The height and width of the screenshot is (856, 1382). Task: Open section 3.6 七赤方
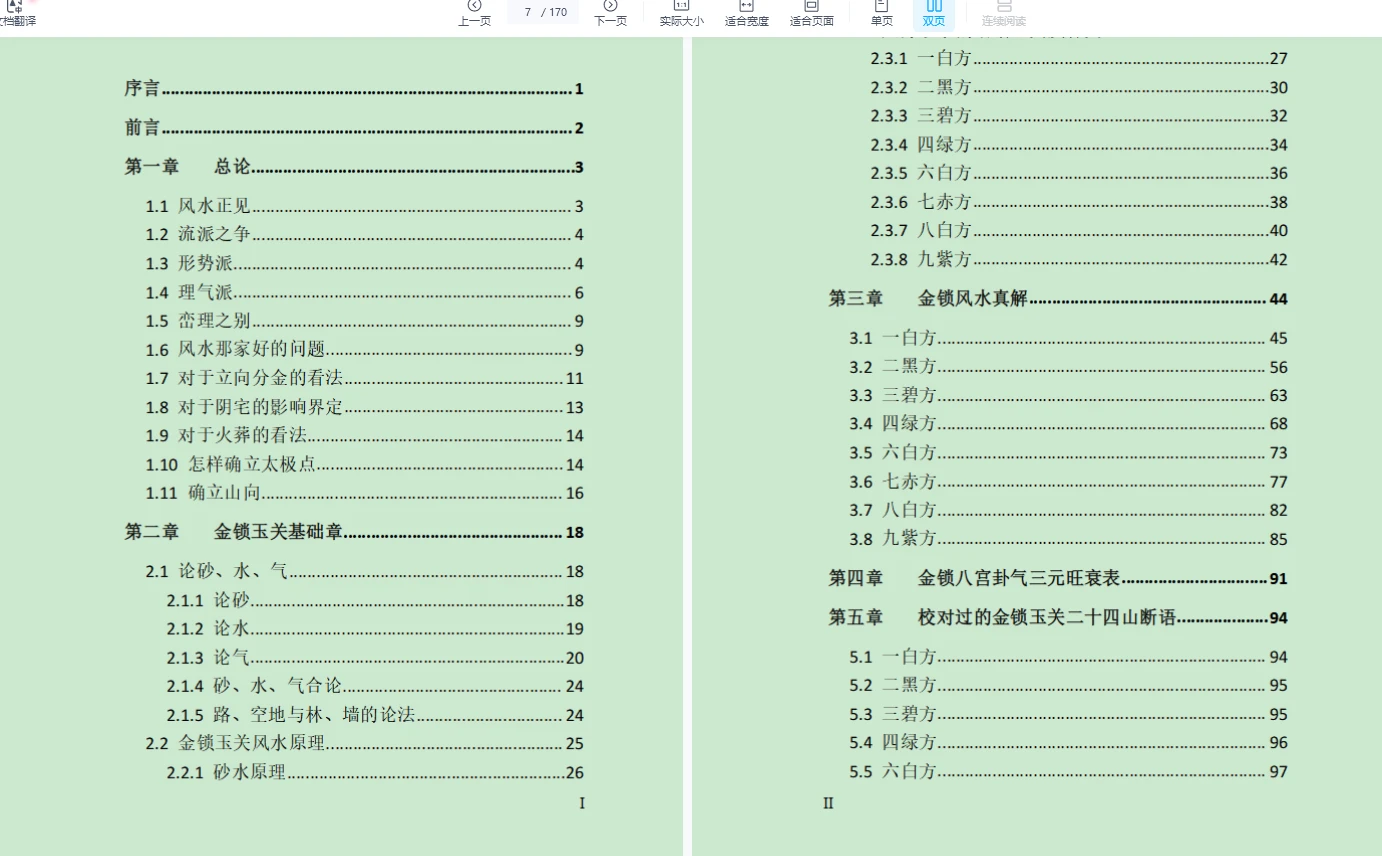click(x=1069, y=482)
